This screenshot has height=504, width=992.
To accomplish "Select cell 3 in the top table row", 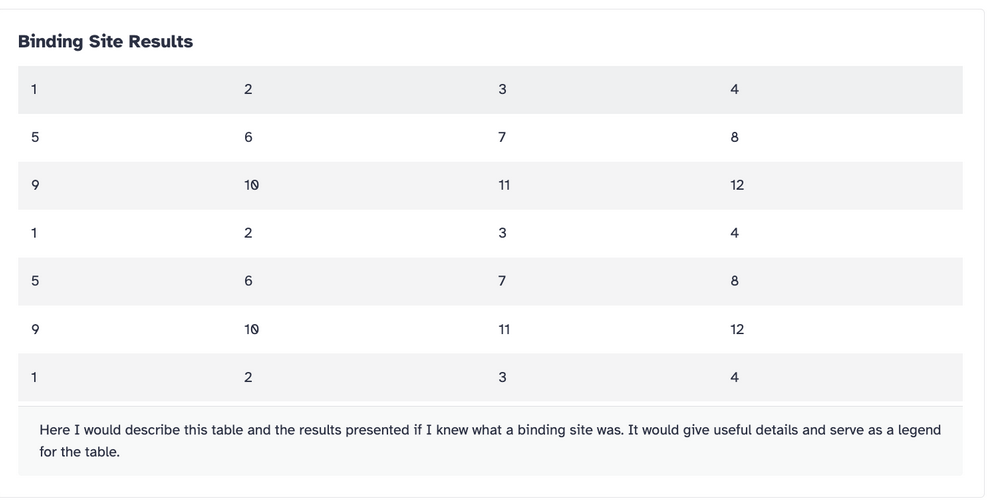I will tap(601, 90).
